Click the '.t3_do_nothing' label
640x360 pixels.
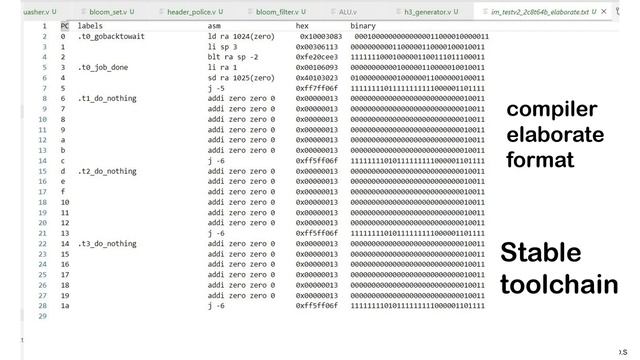pos(107,244)
